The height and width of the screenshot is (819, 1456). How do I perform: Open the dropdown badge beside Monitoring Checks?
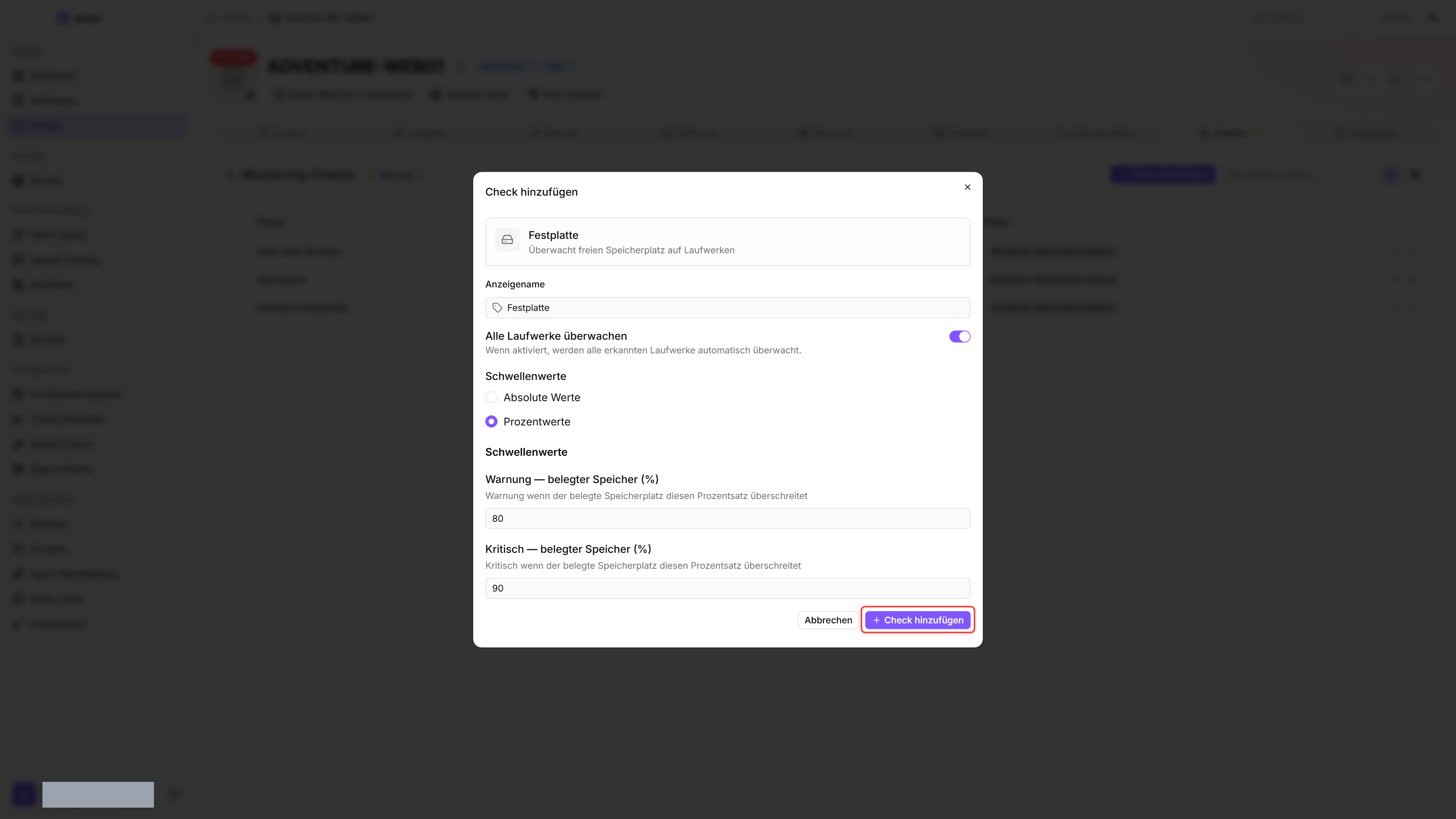click(394, 175)
